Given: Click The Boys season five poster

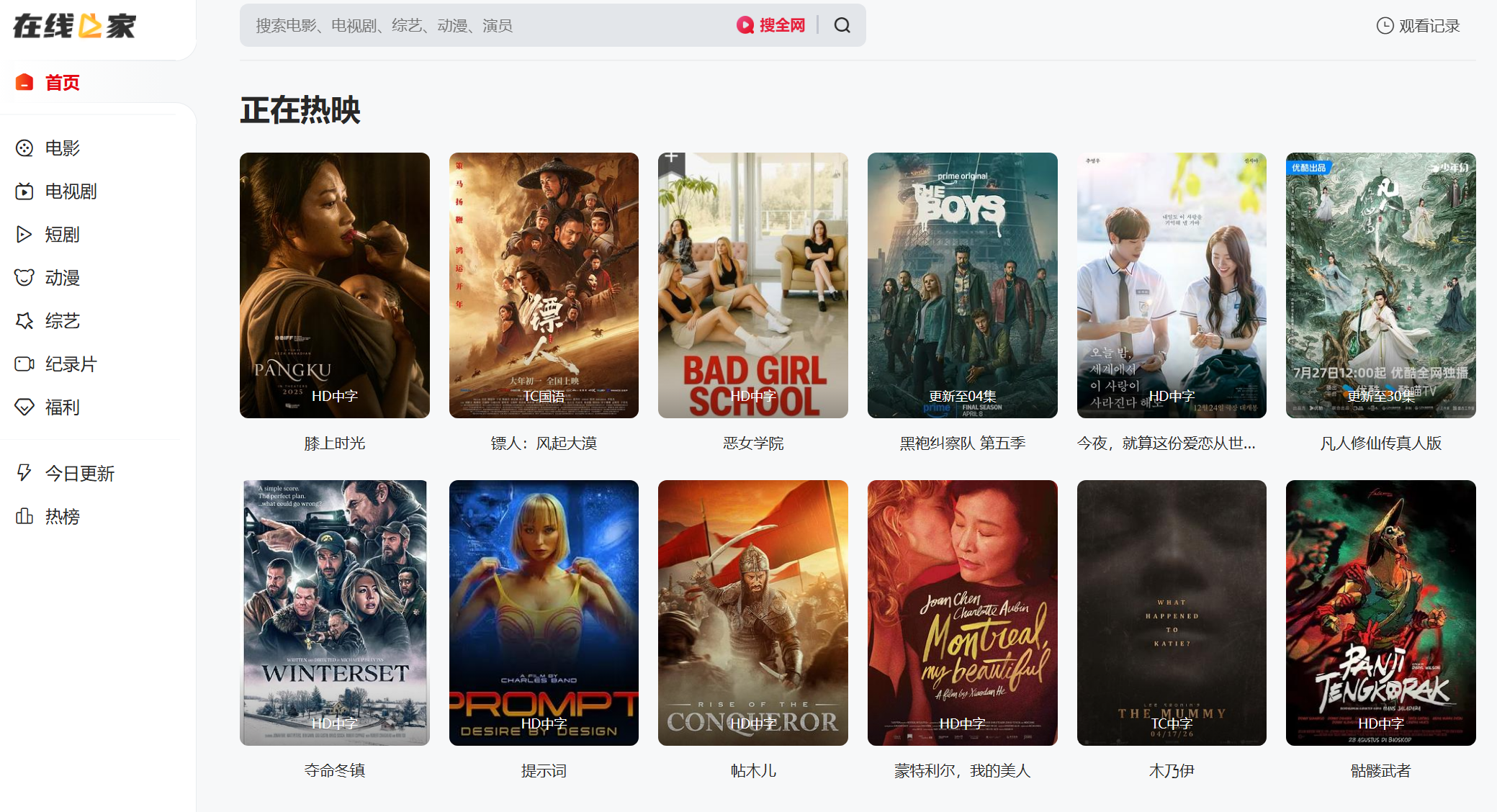Looking at the screenshot, I should pos(962,285).
